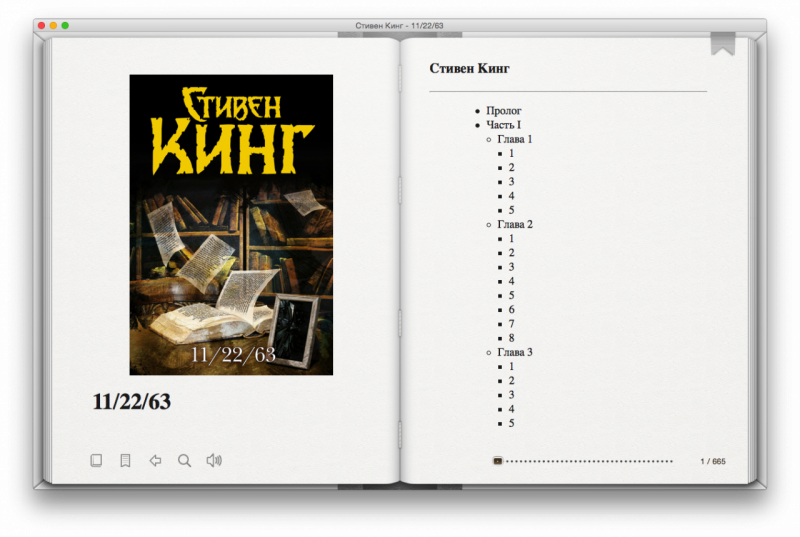Image resolution: width=800 pixels, height=537 pixels.
Task: Click the window title Стивен Кинг - 11/22/63
Action: [x=399, y=25]
